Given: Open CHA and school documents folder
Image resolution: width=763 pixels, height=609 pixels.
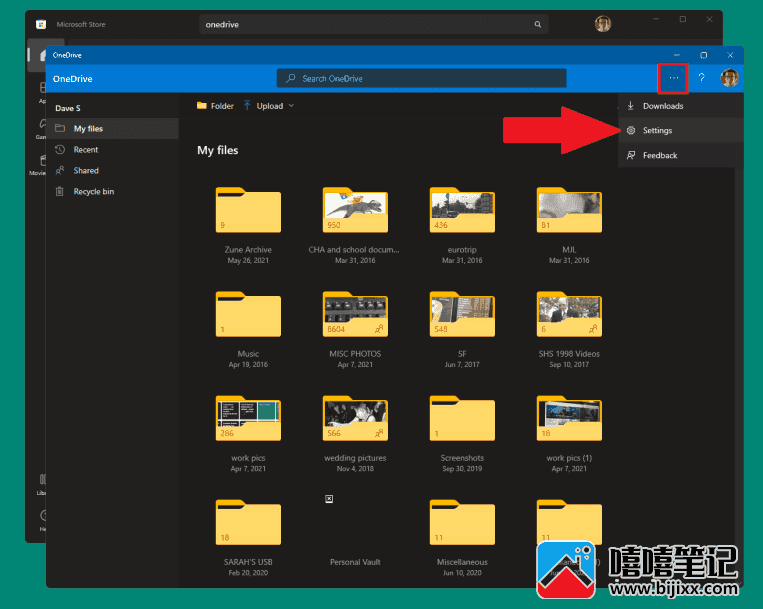Looking at the screenshot, I should [x=355, y=210].
